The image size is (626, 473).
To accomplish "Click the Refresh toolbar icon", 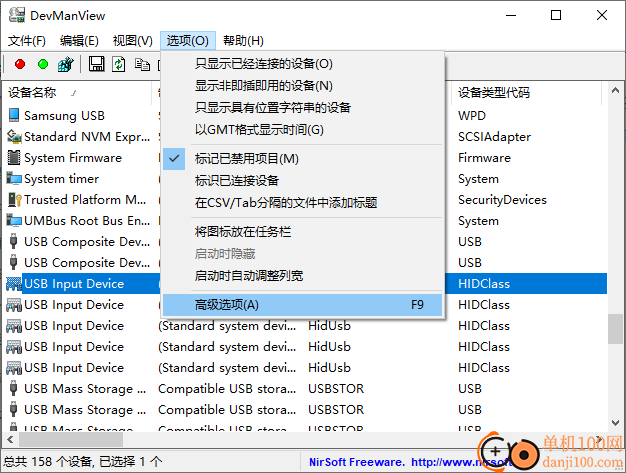I will click(x=119, y=64).
